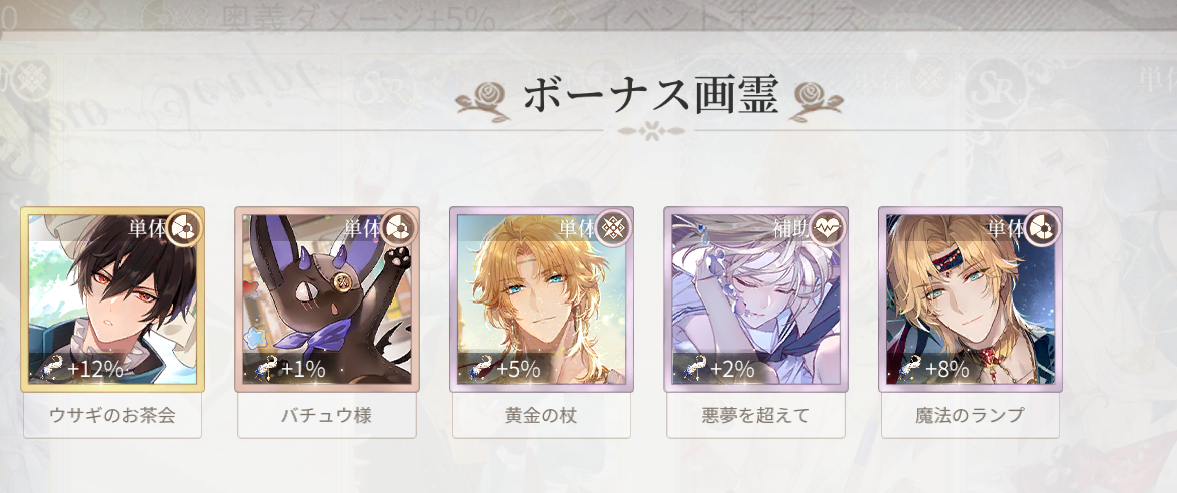Click the 魔法のランプ name label
1177x493 pixels.
coord(971,416)
